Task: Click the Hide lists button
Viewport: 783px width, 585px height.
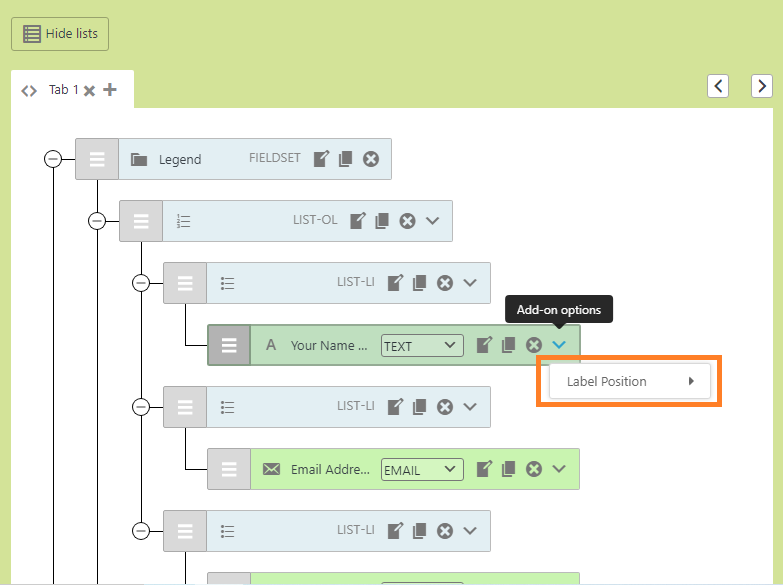Action: tap(60, 34)
